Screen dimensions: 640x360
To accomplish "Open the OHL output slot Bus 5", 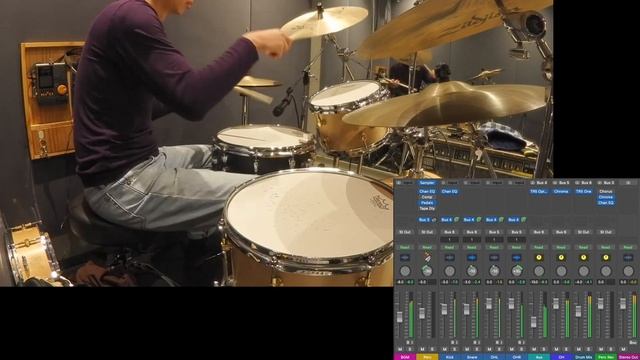I will [494, 232].
